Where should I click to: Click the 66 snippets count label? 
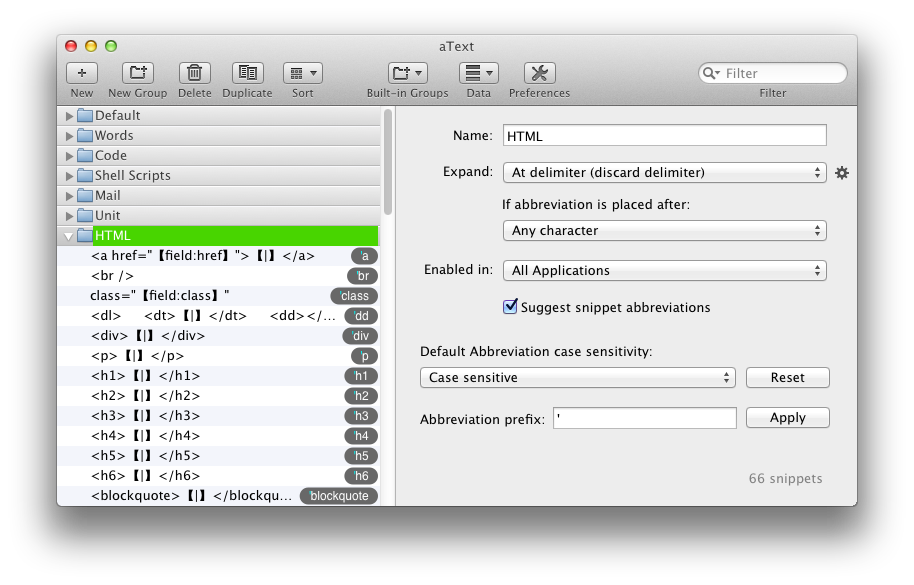[x=786, y=478]
